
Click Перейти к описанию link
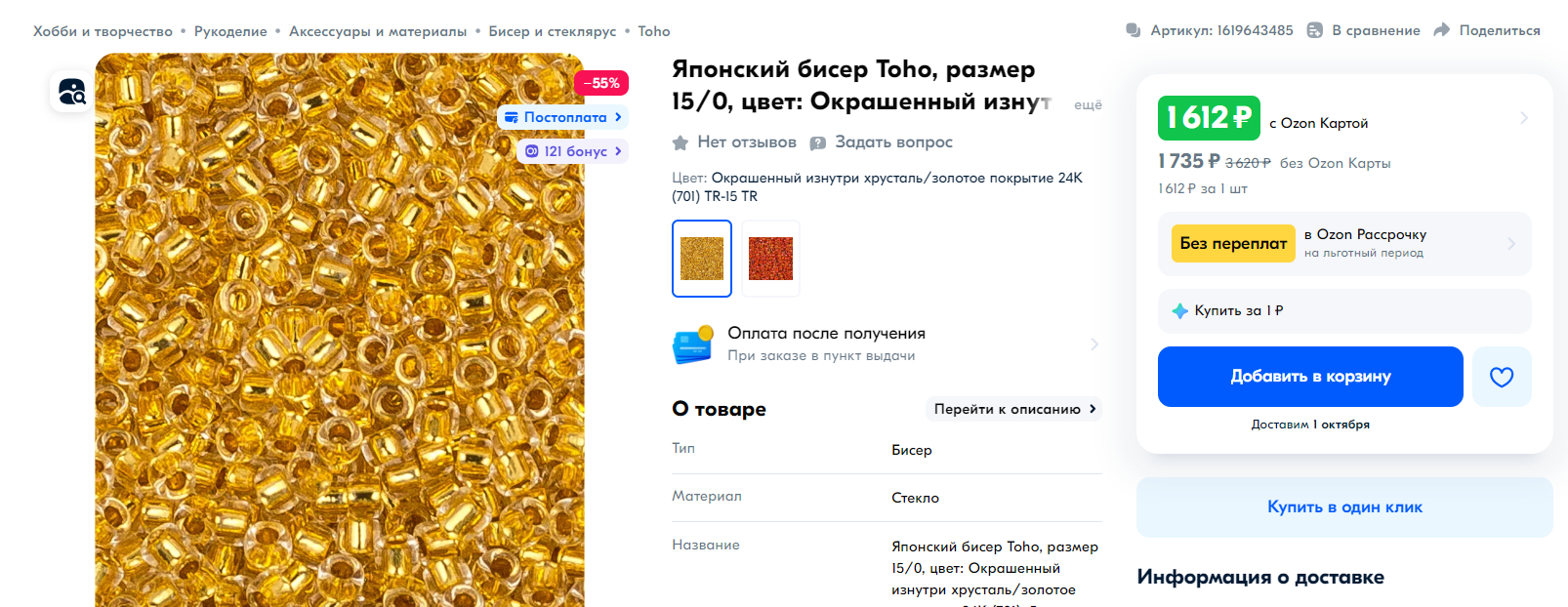pyautogui.click(x=1014, y=409)
